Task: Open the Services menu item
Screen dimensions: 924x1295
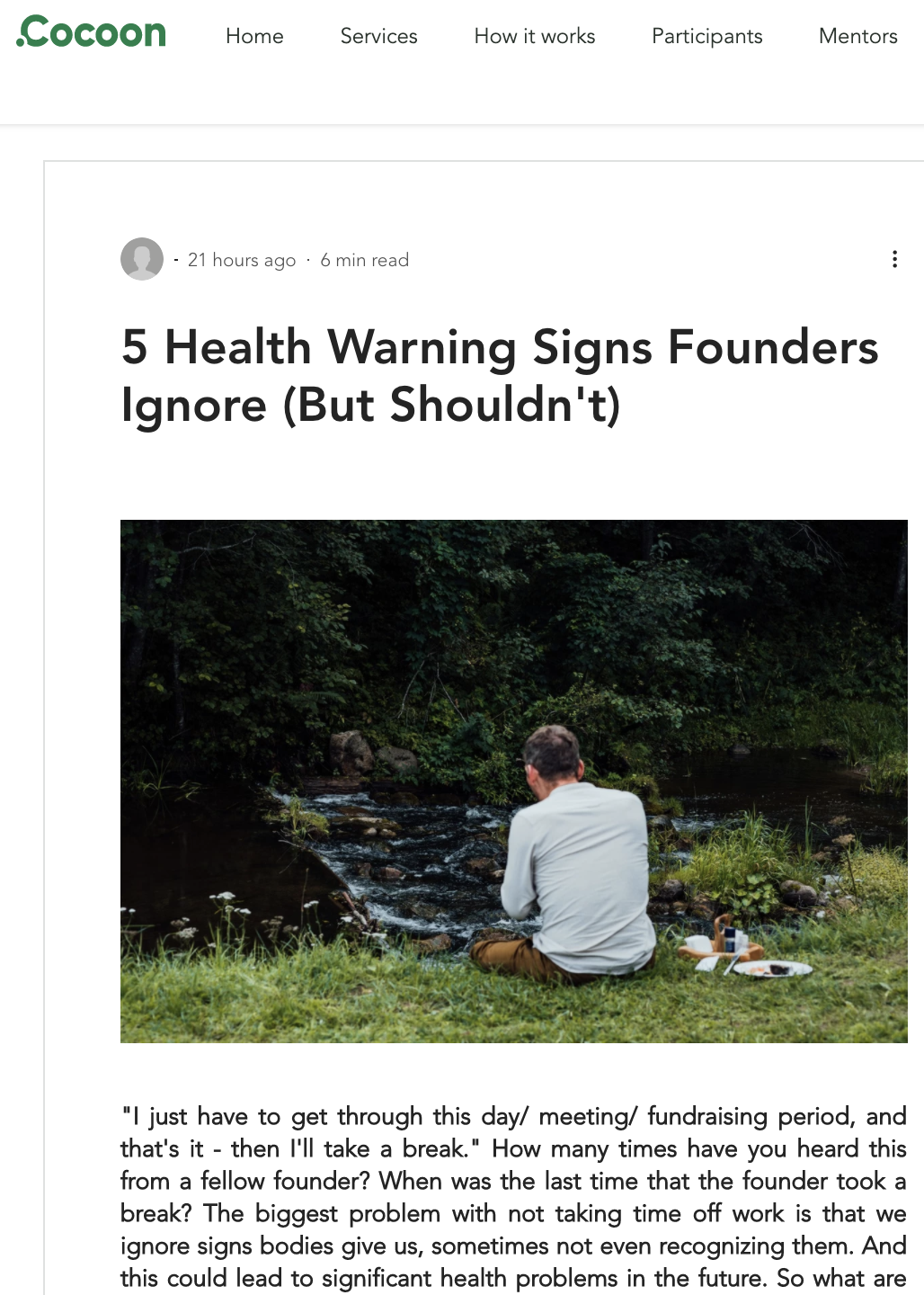Action: point(378,36)
